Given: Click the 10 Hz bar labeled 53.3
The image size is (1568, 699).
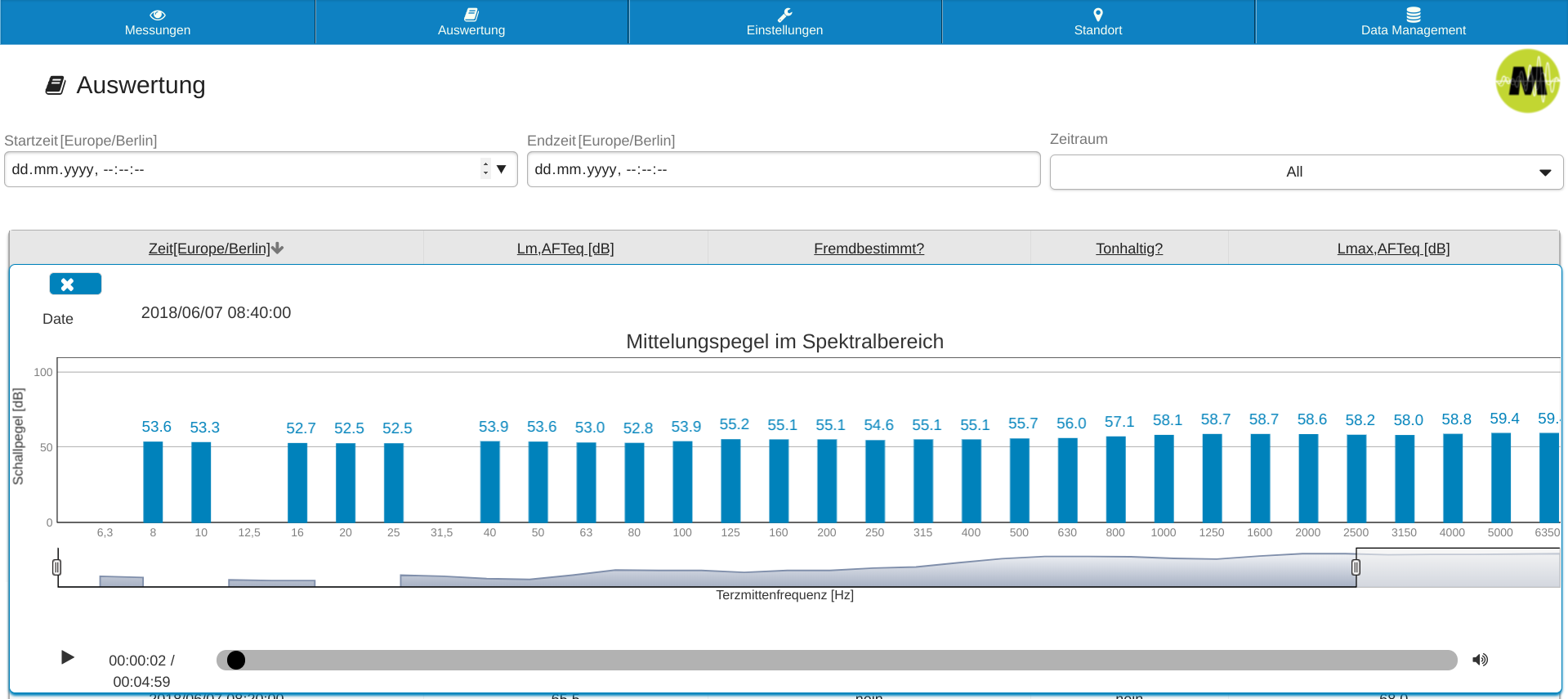Looking at the screenshot, I should tap(201, 482).
